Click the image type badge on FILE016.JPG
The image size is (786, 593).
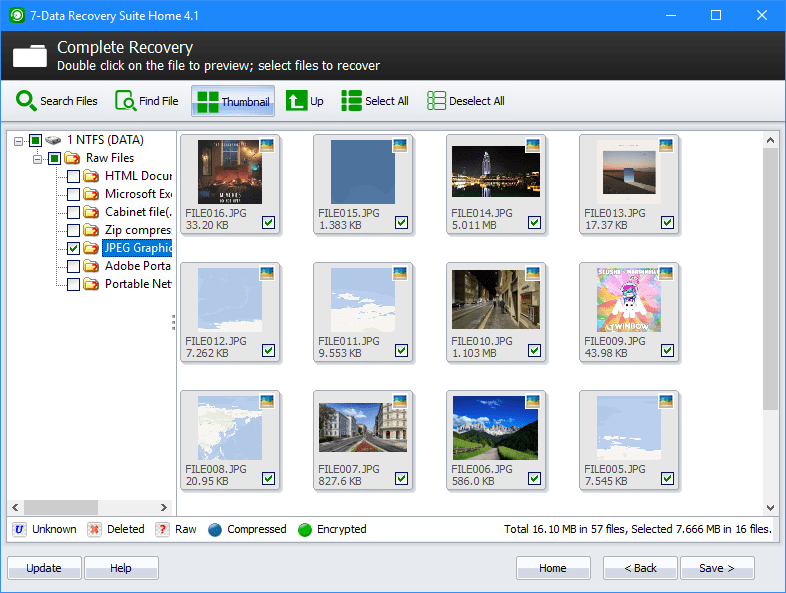267,145
